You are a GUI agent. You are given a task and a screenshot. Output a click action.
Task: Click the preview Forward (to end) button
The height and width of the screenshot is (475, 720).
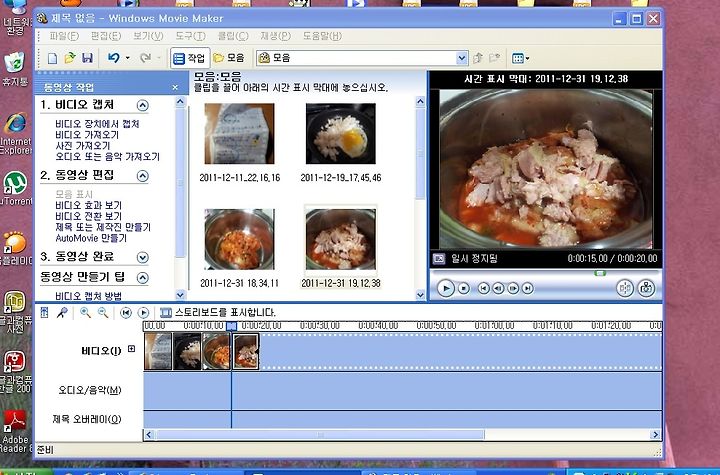click(x=528, y=288)
